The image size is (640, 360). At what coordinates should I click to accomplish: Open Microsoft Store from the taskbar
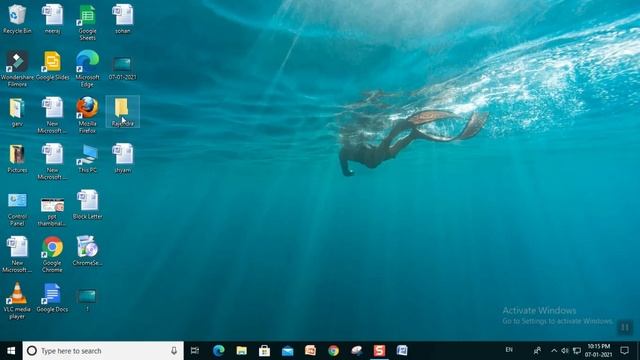click(264, 351)
